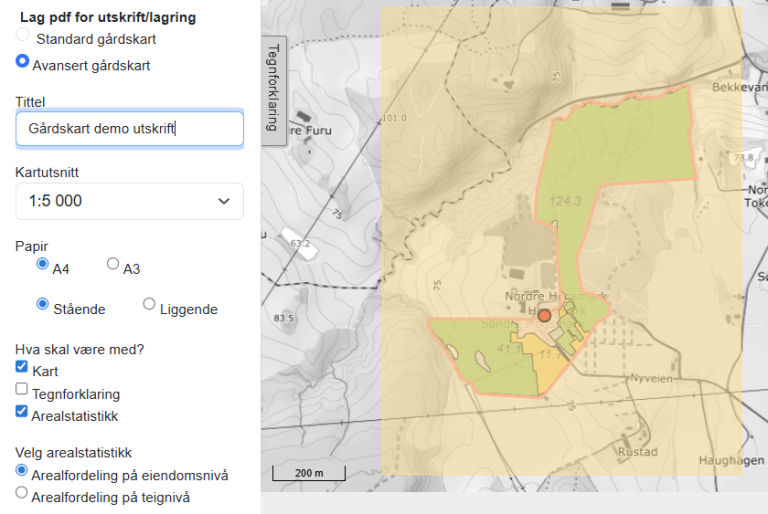Screen dimensions: 768x514
Task: Switch paper size to A3
Action: [x=113, y=265]
